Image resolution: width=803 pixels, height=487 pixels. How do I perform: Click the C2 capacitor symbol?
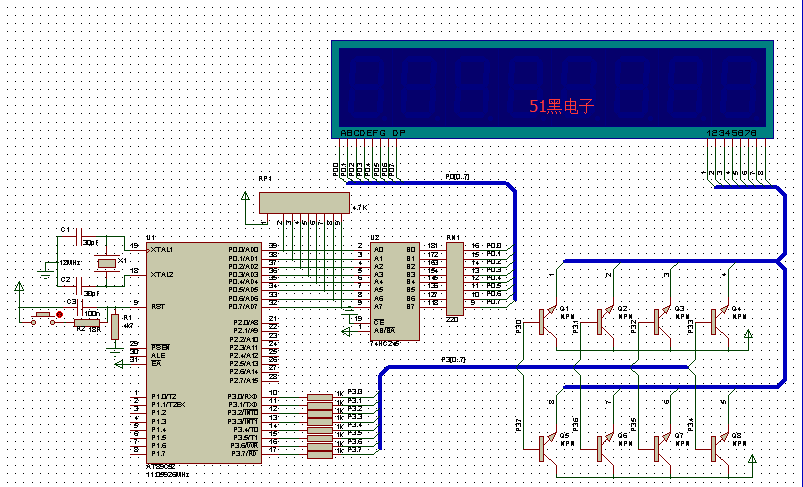pyautogui.click(x=79, y=287)
